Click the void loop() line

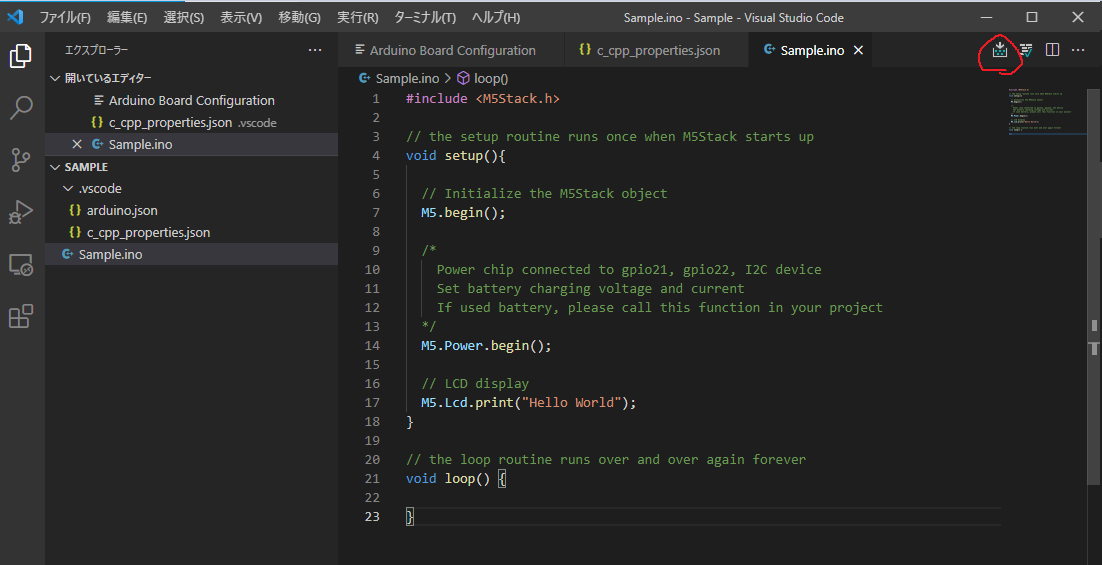coord(455,478)
